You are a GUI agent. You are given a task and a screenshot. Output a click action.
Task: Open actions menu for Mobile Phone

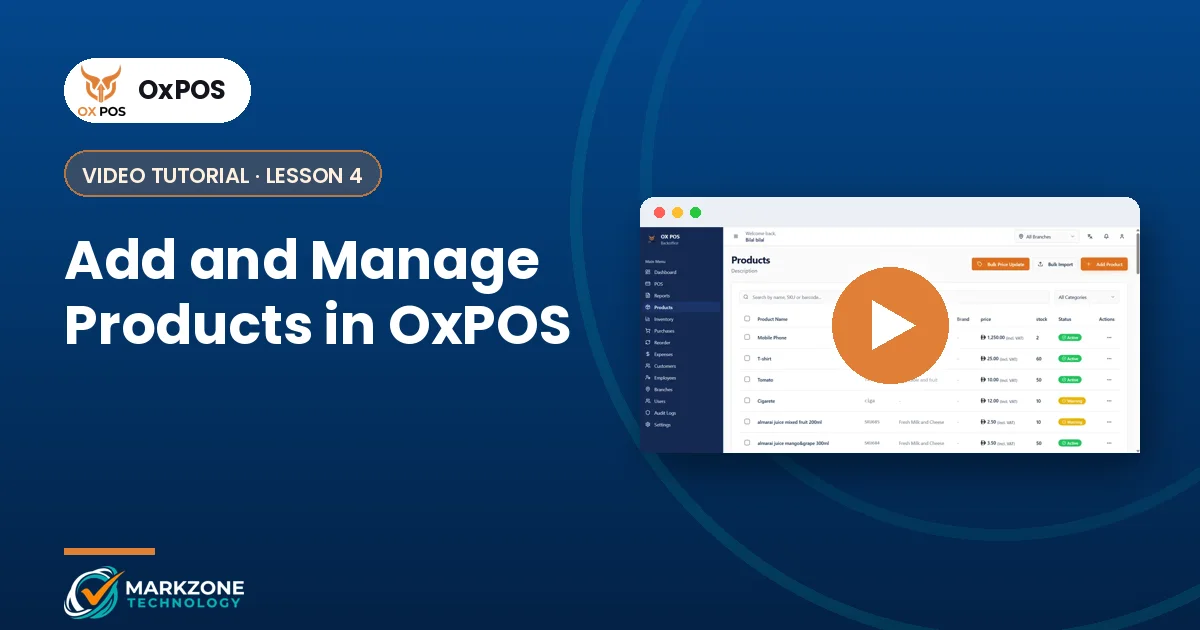1108,338
